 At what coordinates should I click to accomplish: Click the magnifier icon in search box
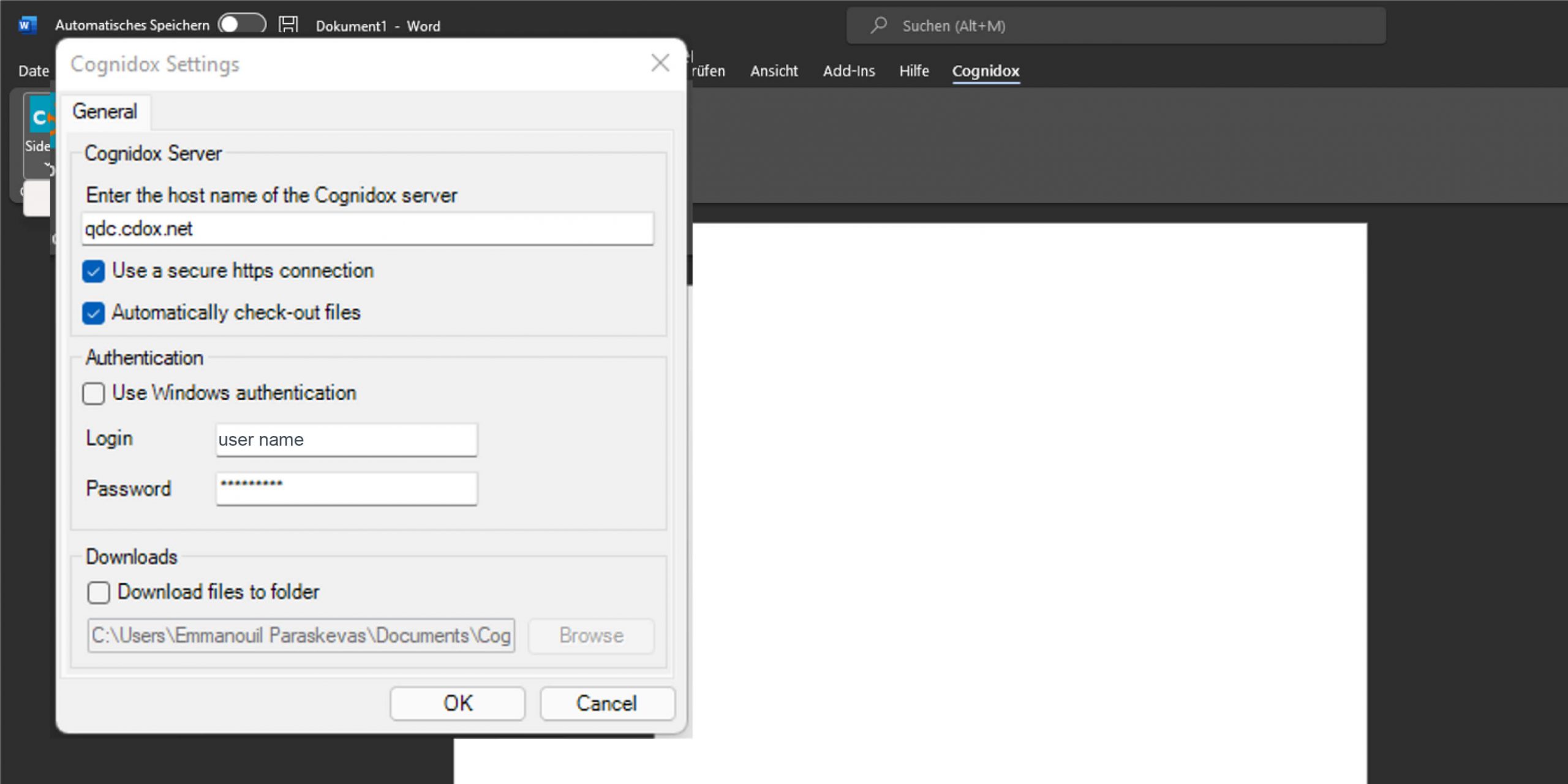(x=879, y=25)
